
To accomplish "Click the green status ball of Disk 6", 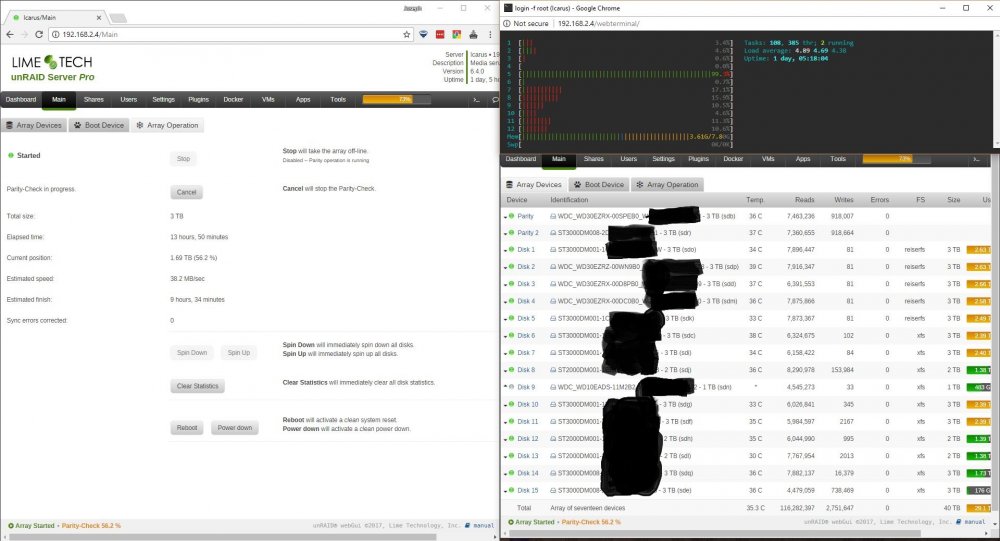I will coord(511,336).
